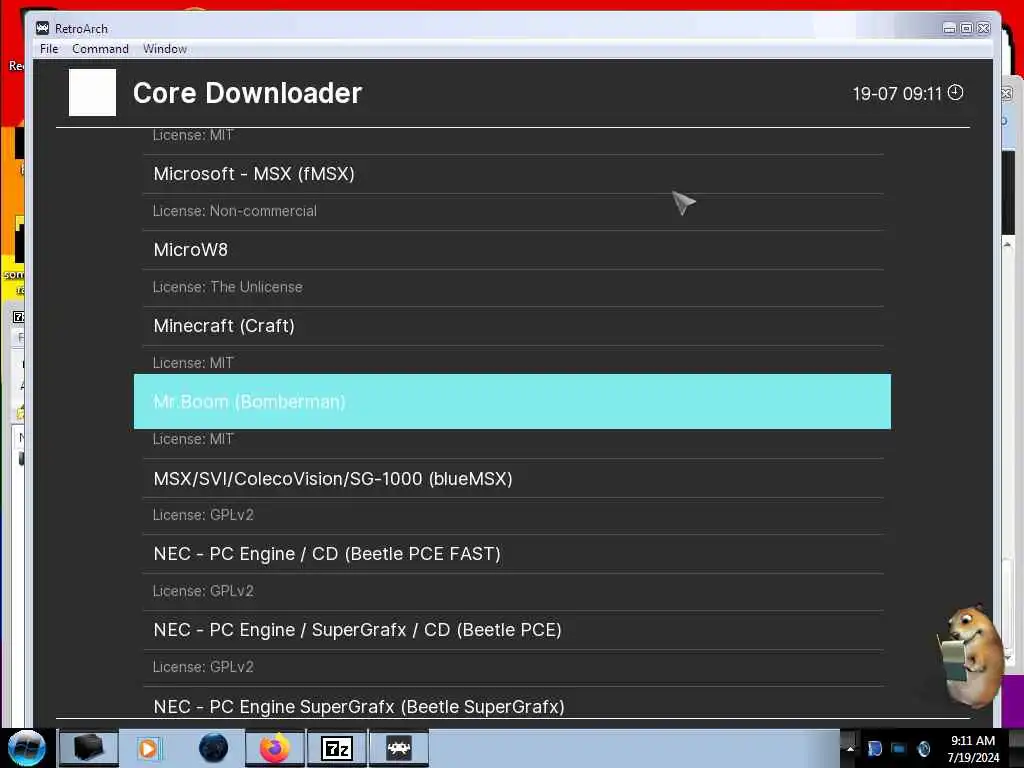Select the Minecraft (Craft) core
The image size is (1024, 768).
coord(513,326)
